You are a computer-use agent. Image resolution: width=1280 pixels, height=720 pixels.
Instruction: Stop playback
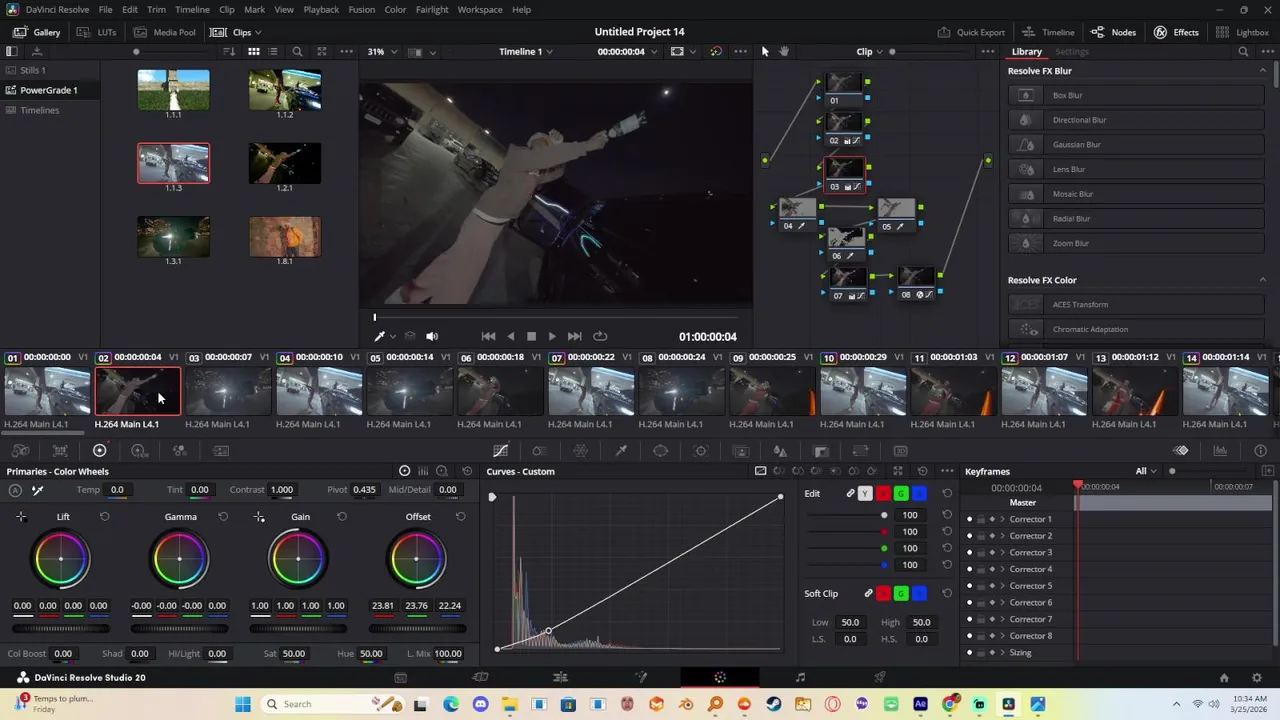531,336
